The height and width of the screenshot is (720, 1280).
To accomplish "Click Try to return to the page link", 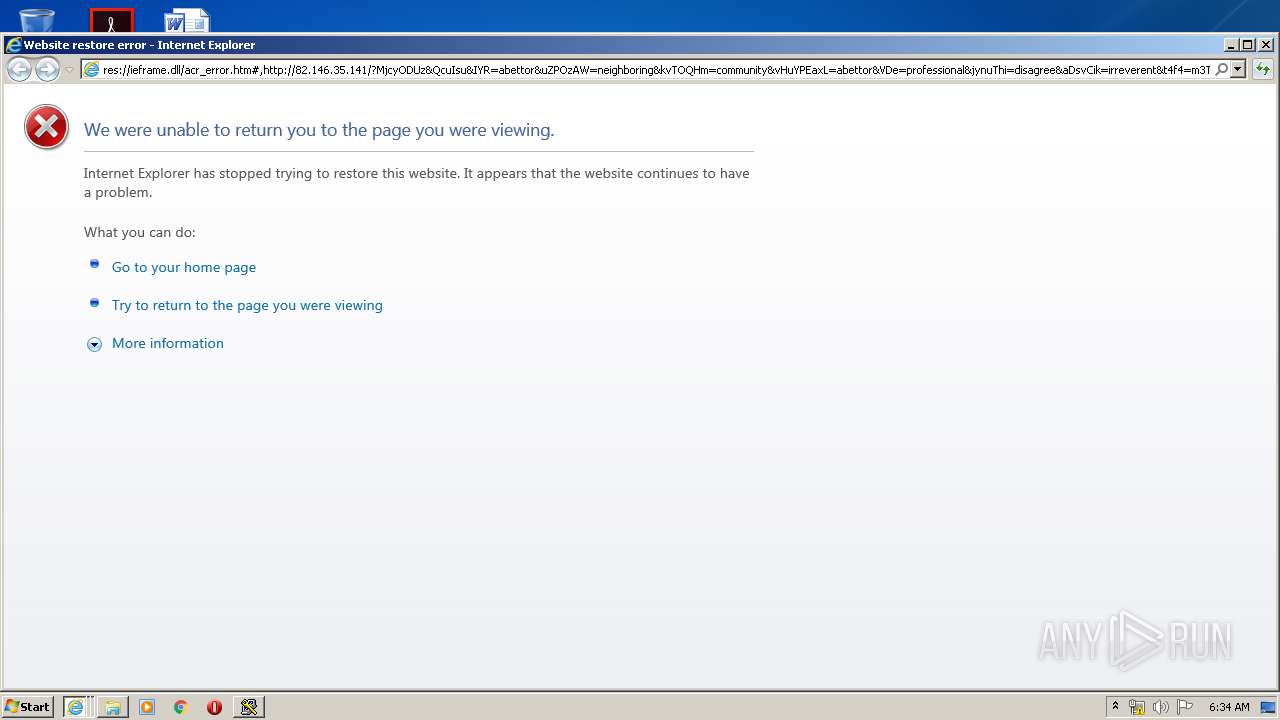I will click(247, 305).
